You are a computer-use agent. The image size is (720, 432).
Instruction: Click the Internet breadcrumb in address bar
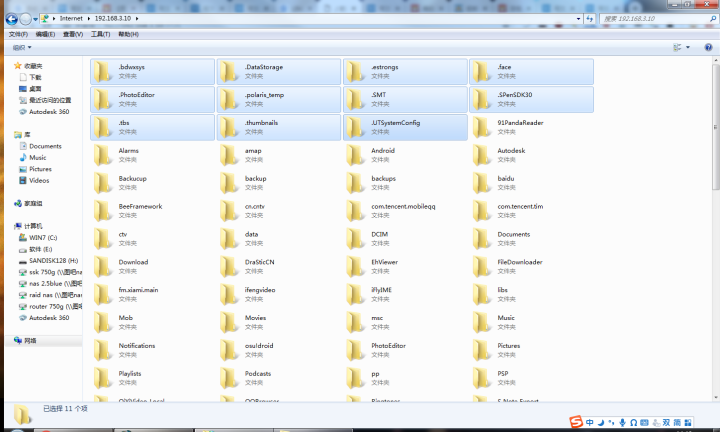pyautogui.click(x=71, y=18)
